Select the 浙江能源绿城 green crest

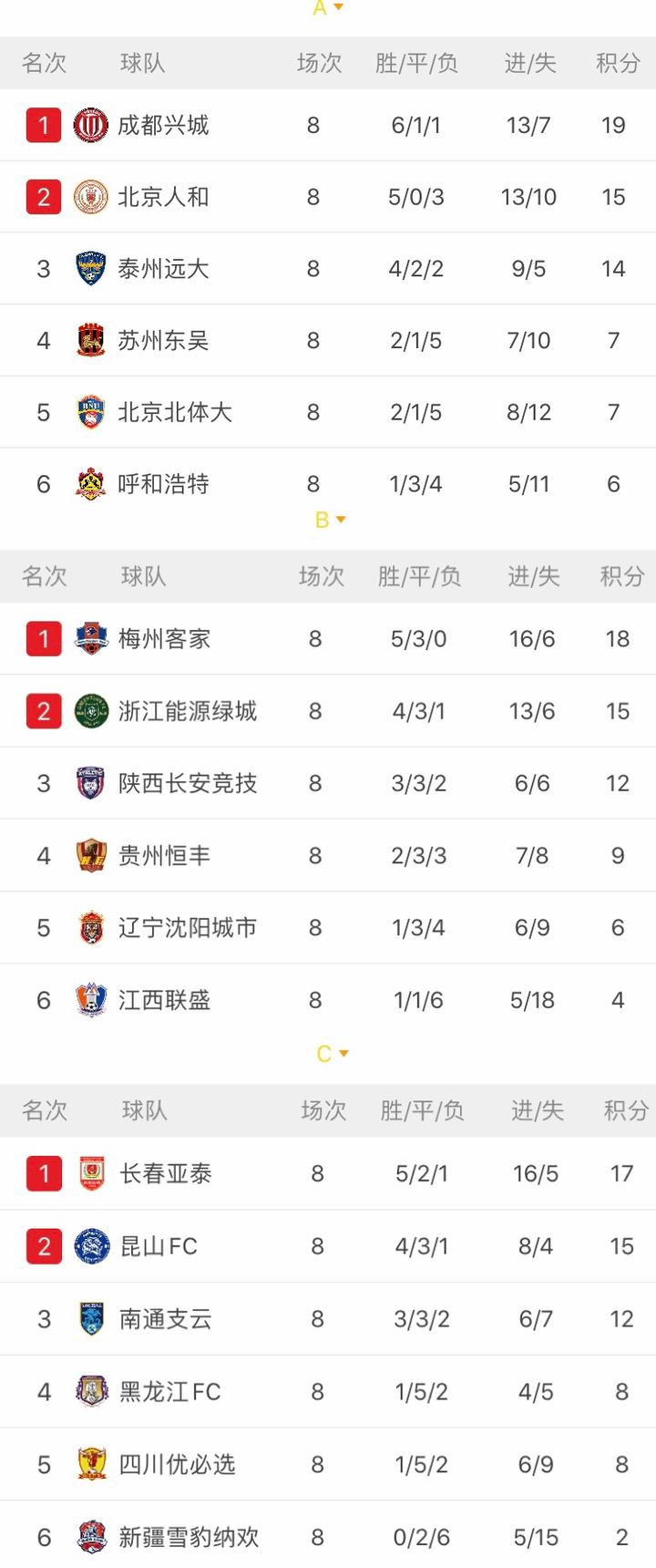click(91, 711)
